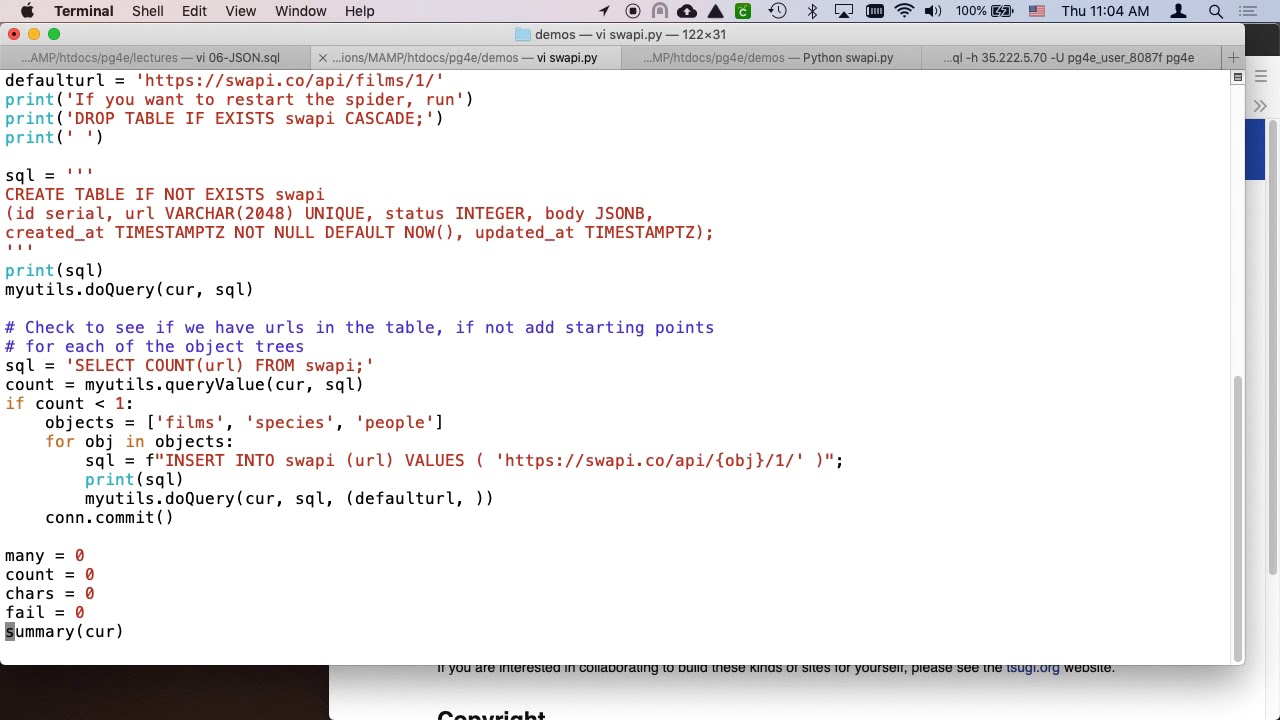Open the Help menu
The image size is (1280, 720).
(x=359, y=11)
